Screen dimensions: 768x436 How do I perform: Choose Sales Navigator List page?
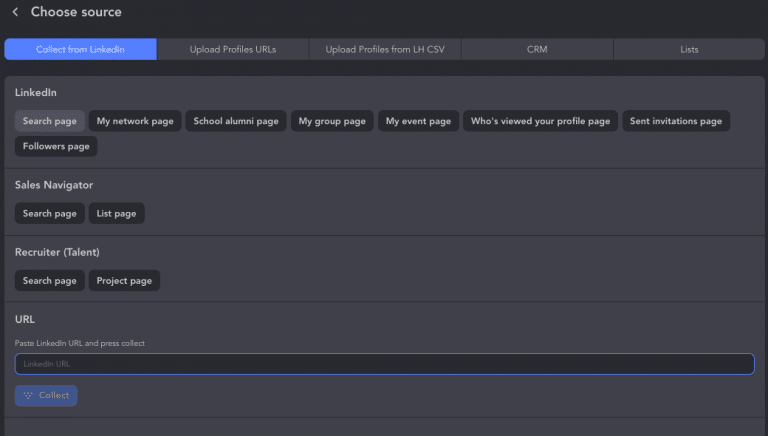pyautogui.click(x=116, y=213)
